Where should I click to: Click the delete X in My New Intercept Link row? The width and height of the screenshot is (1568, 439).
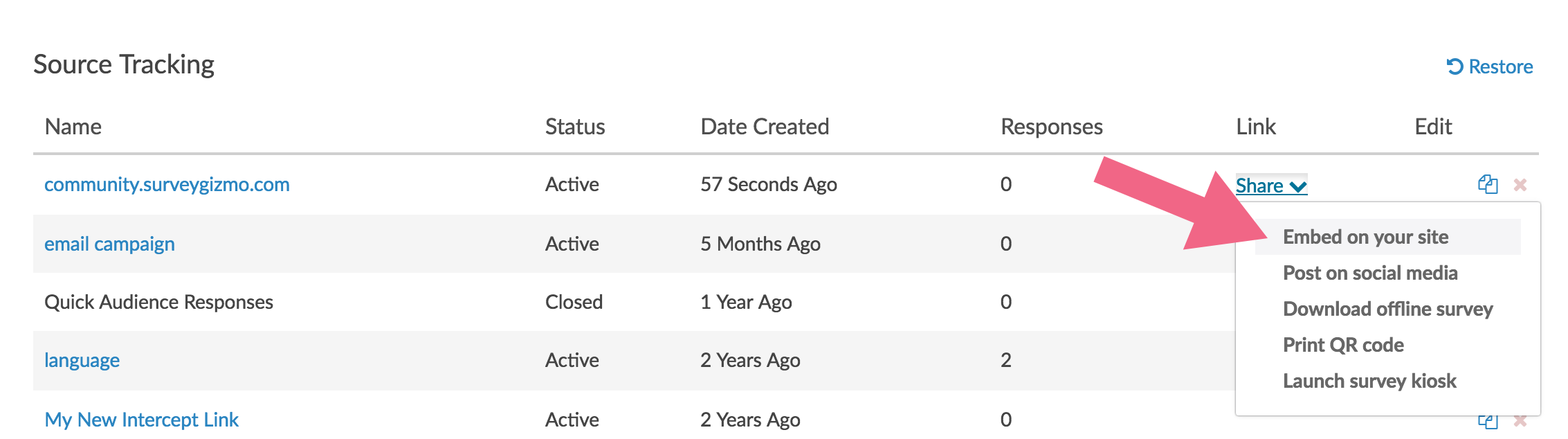[x=1520, y=421]
